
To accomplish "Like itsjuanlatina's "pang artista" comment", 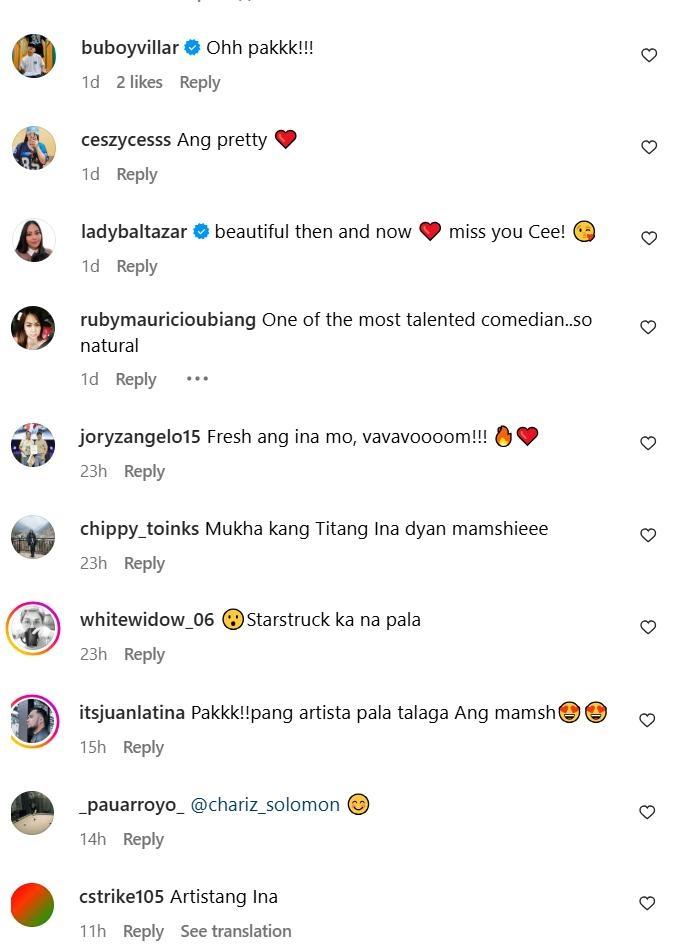I will click(647, 720).
